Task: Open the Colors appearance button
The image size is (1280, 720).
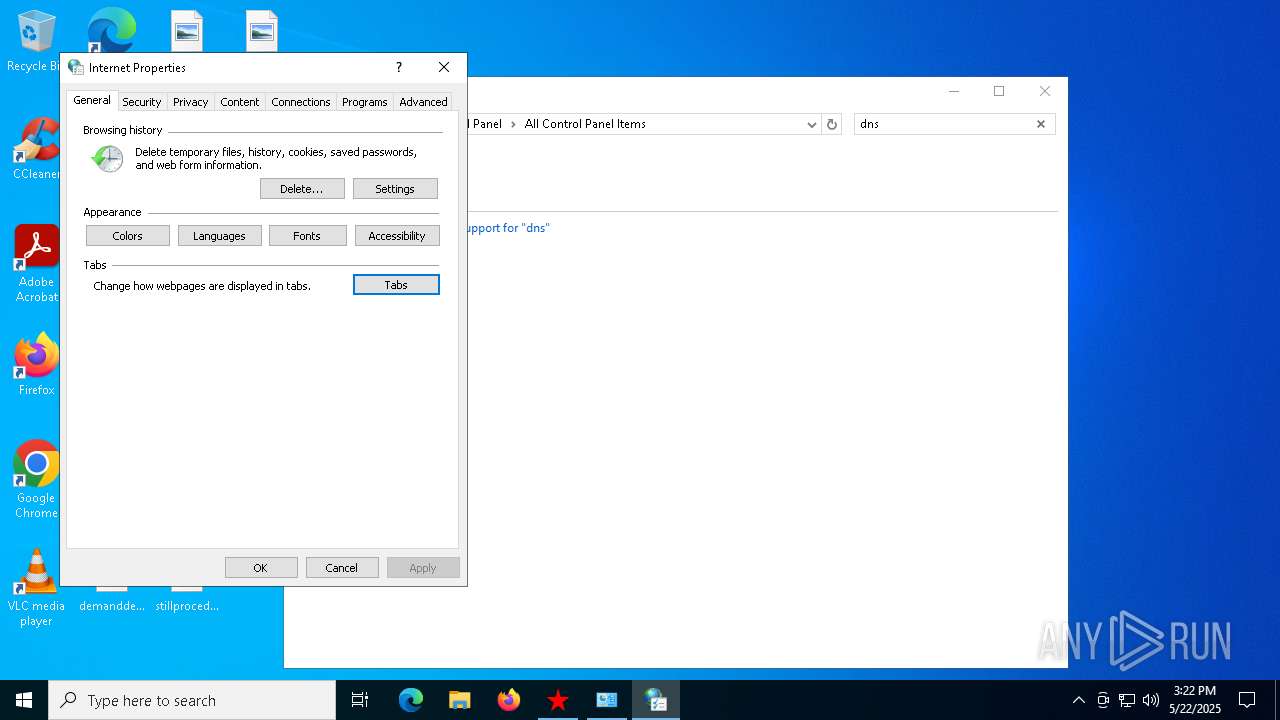Action: (128, 236)
